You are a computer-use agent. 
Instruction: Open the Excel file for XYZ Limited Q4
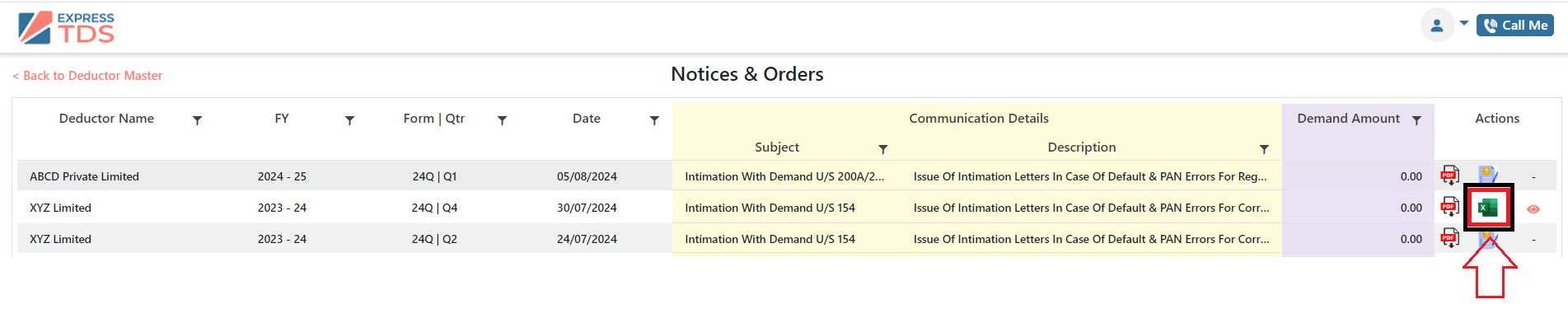[1487, 208]
